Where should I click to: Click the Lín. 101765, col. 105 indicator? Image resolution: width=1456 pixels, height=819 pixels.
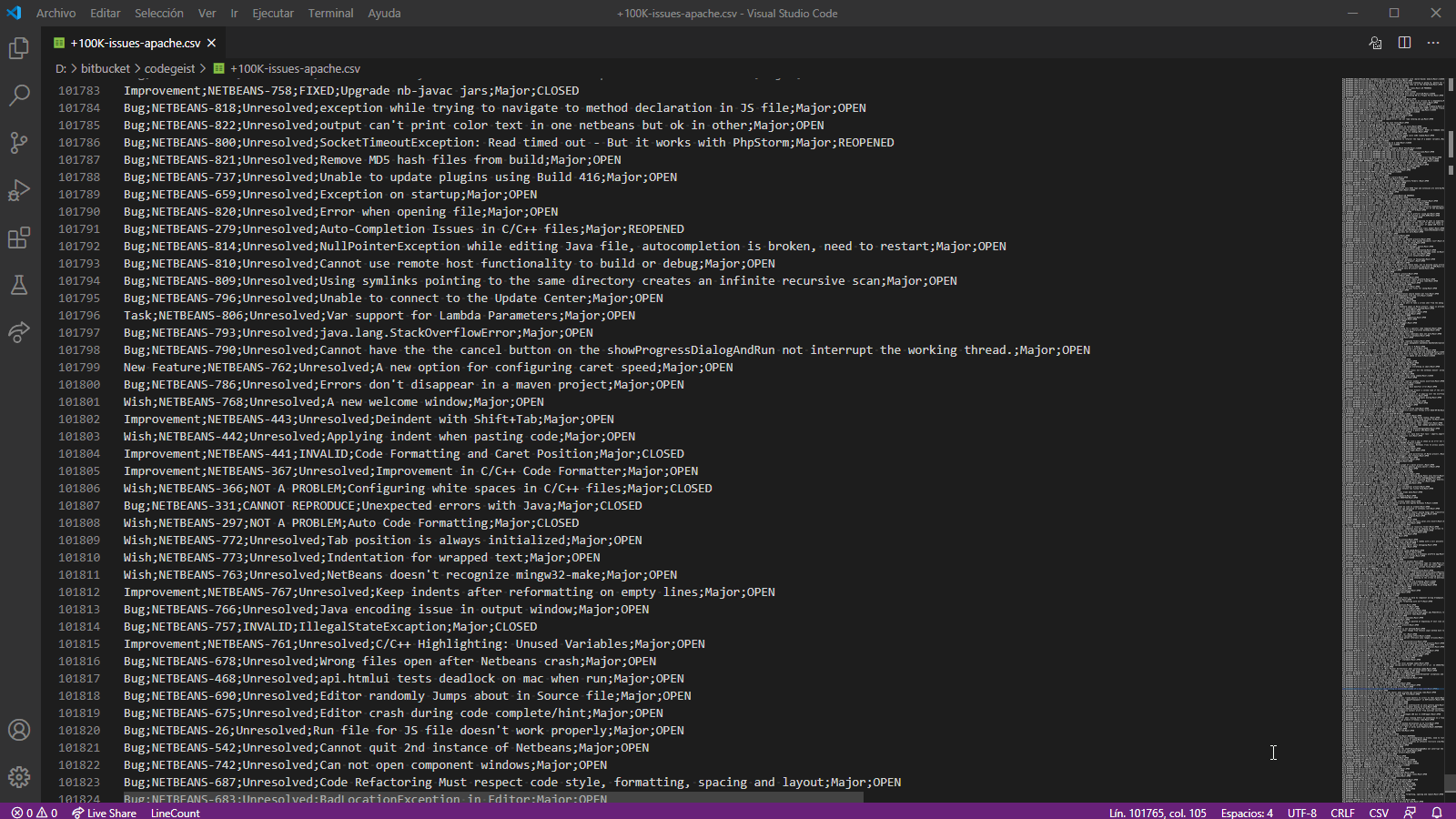pos(1158,813)
